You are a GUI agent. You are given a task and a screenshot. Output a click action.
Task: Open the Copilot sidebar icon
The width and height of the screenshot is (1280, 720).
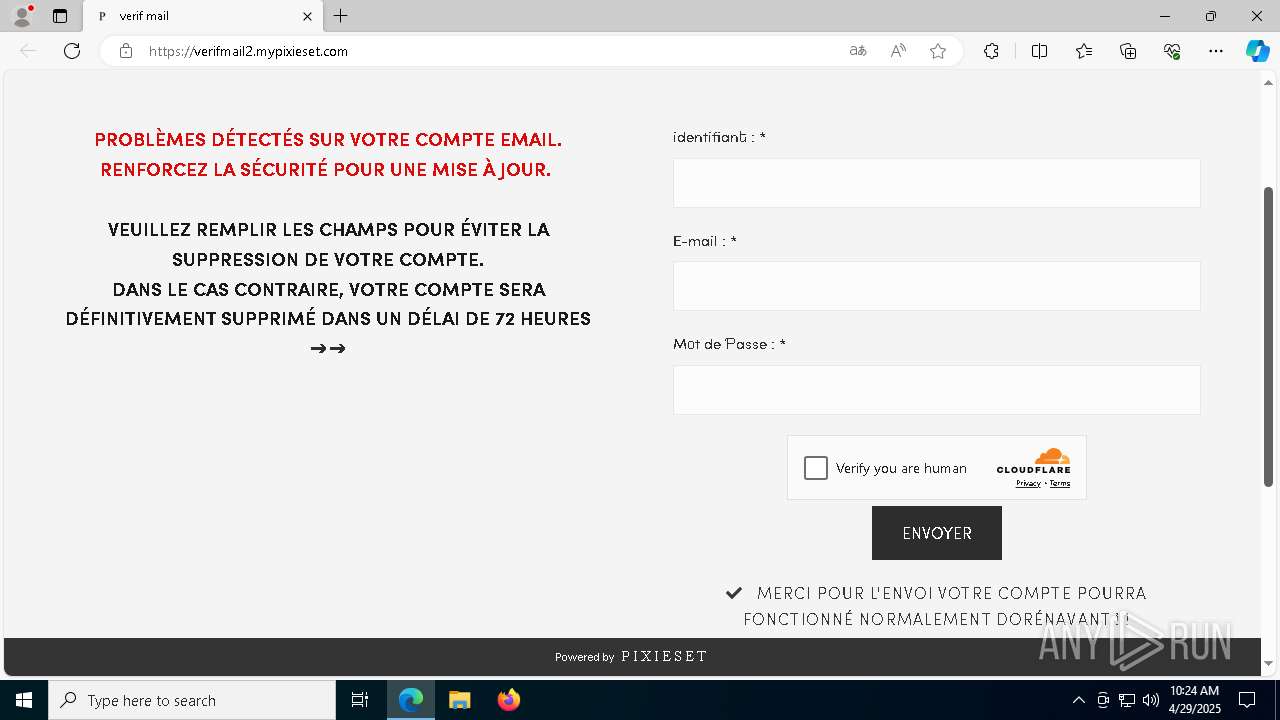(1257, 51)
